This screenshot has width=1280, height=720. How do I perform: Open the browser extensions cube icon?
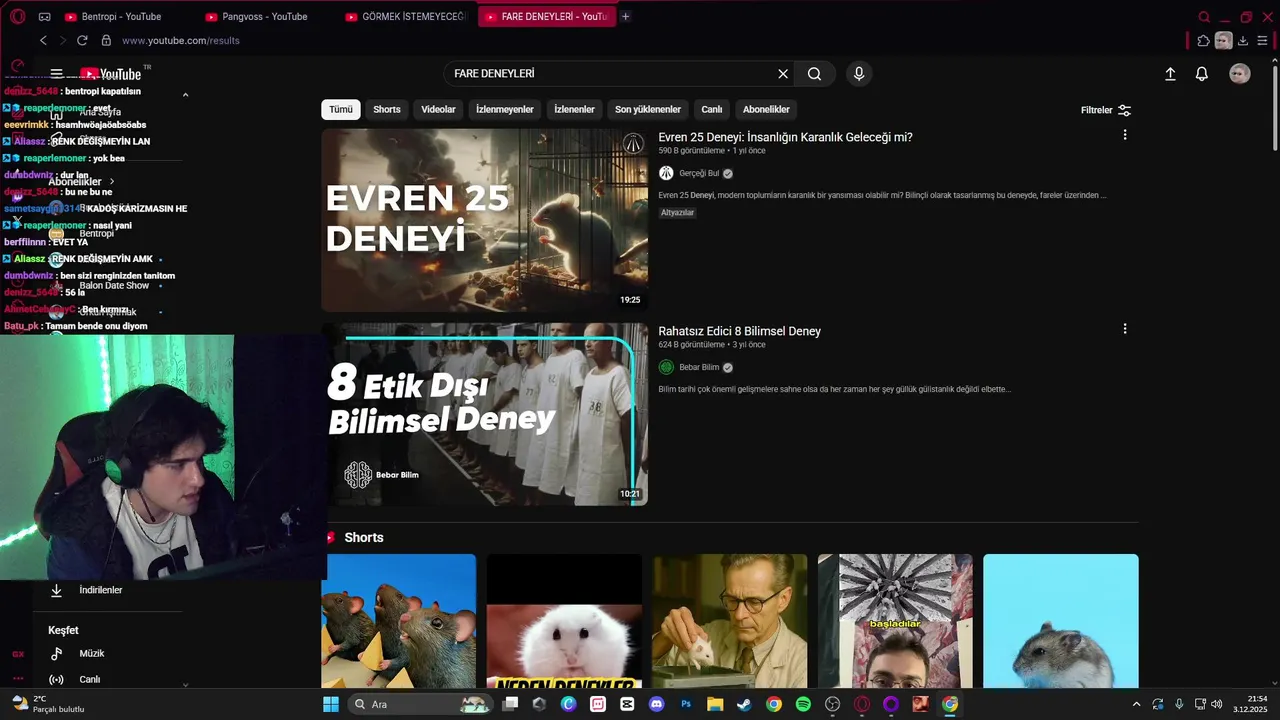[1203, 41]
